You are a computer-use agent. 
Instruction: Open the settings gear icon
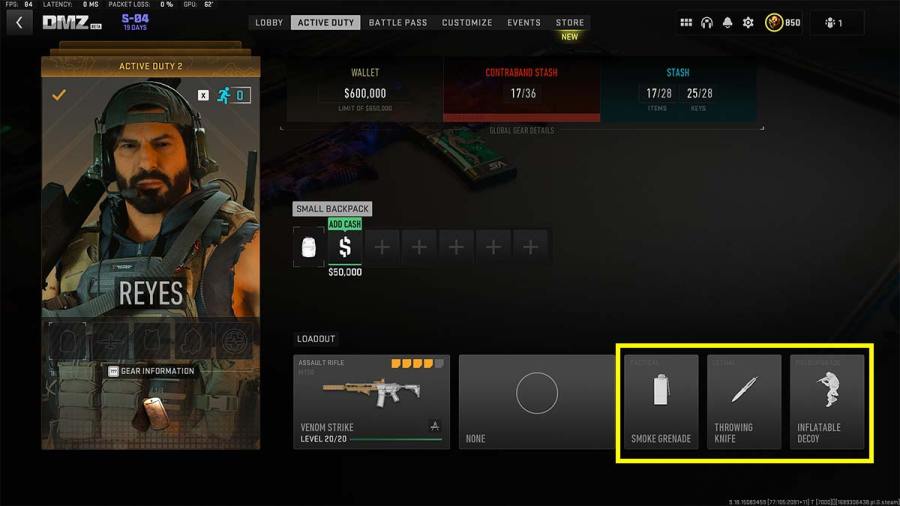748,22
